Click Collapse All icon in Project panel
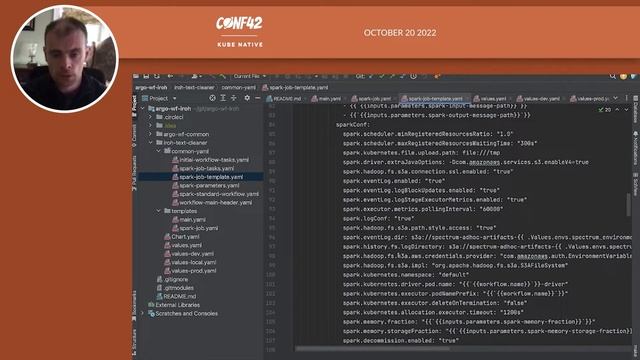 [x=233, y=98]
